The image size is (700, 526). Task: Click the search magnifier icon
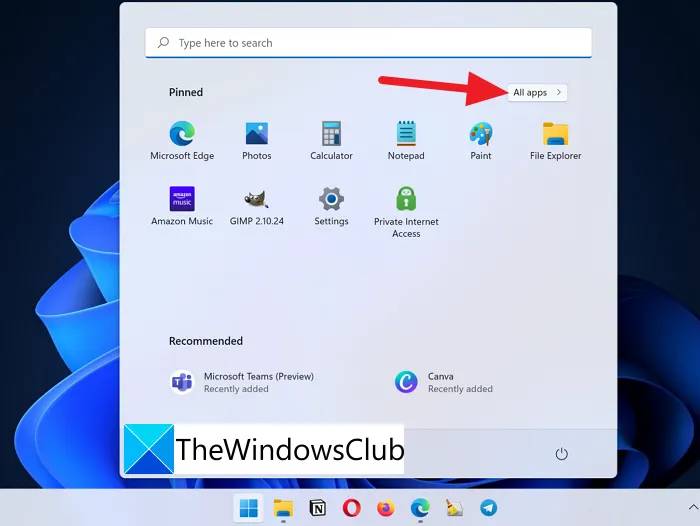(163, 42)
